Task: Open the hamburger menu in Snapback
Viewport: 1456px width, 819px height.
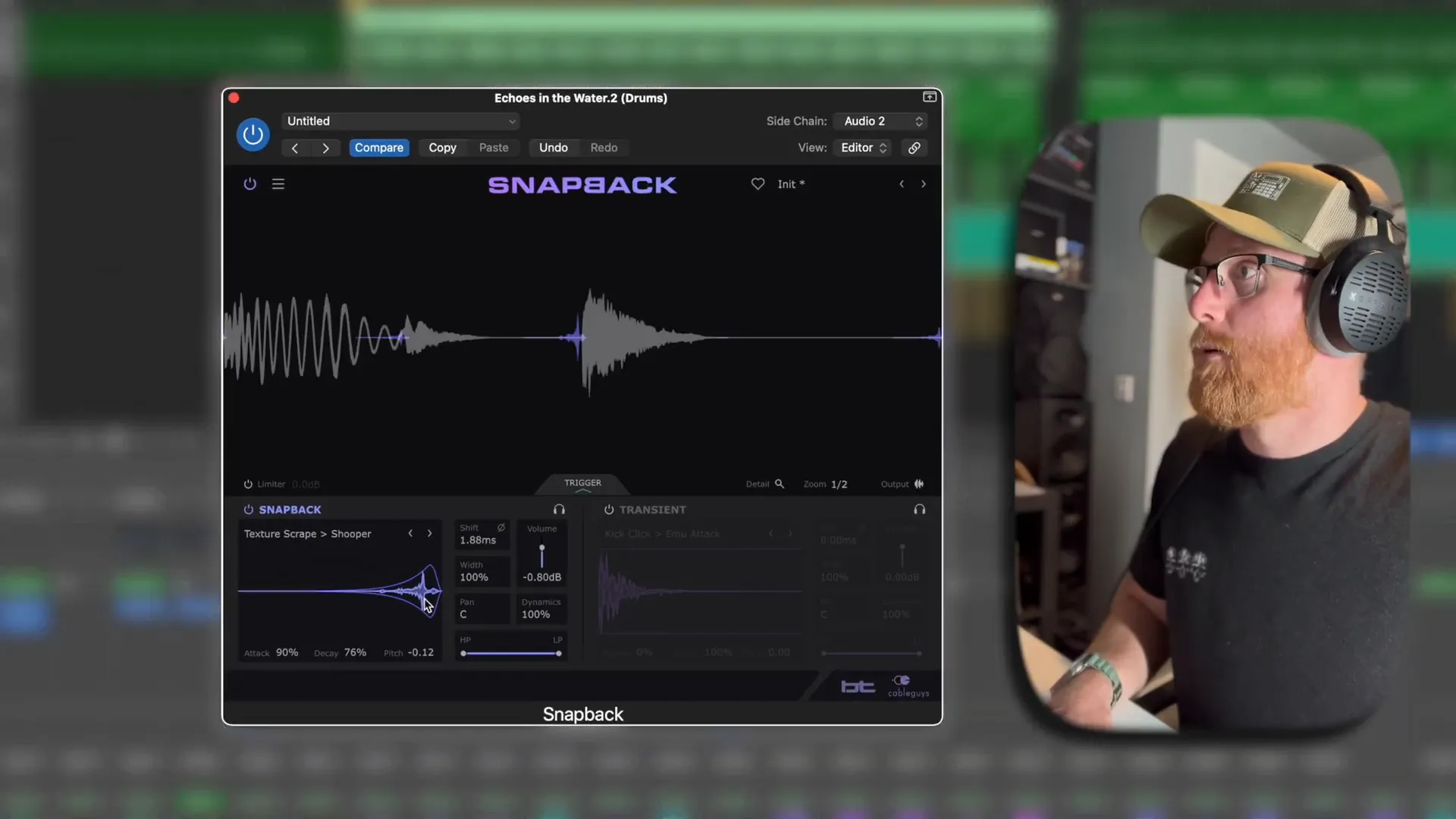Action: 278,184
